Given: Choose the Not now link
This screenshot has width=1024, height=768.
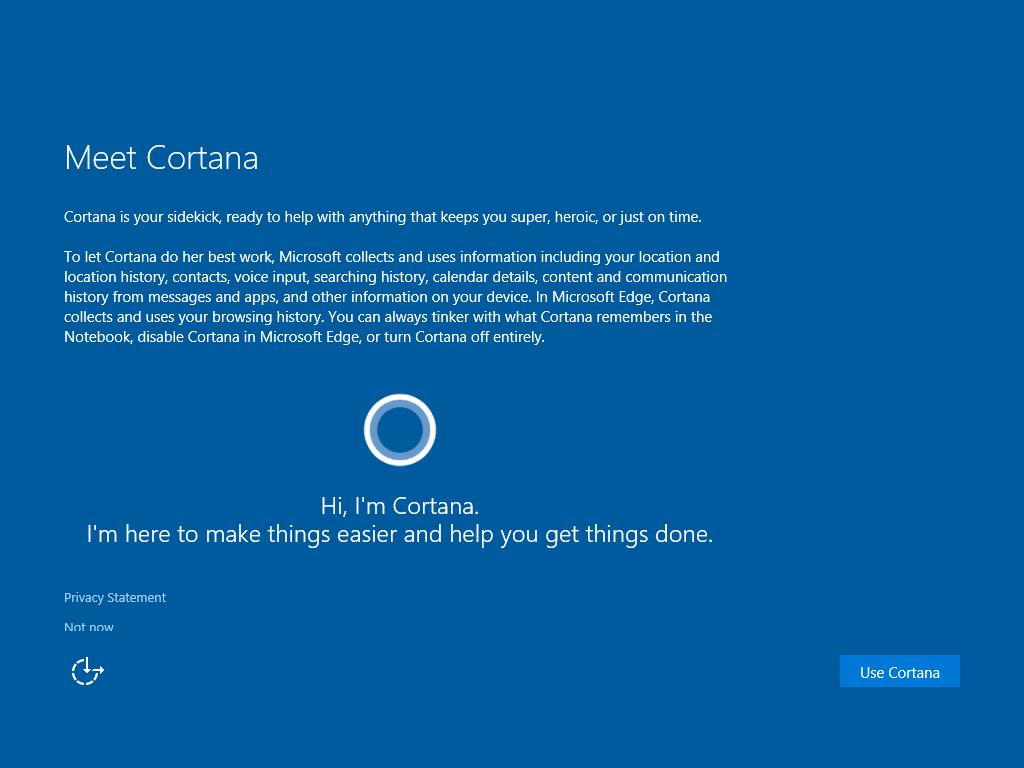Looking at the screenshot, I should click(89, 627).
